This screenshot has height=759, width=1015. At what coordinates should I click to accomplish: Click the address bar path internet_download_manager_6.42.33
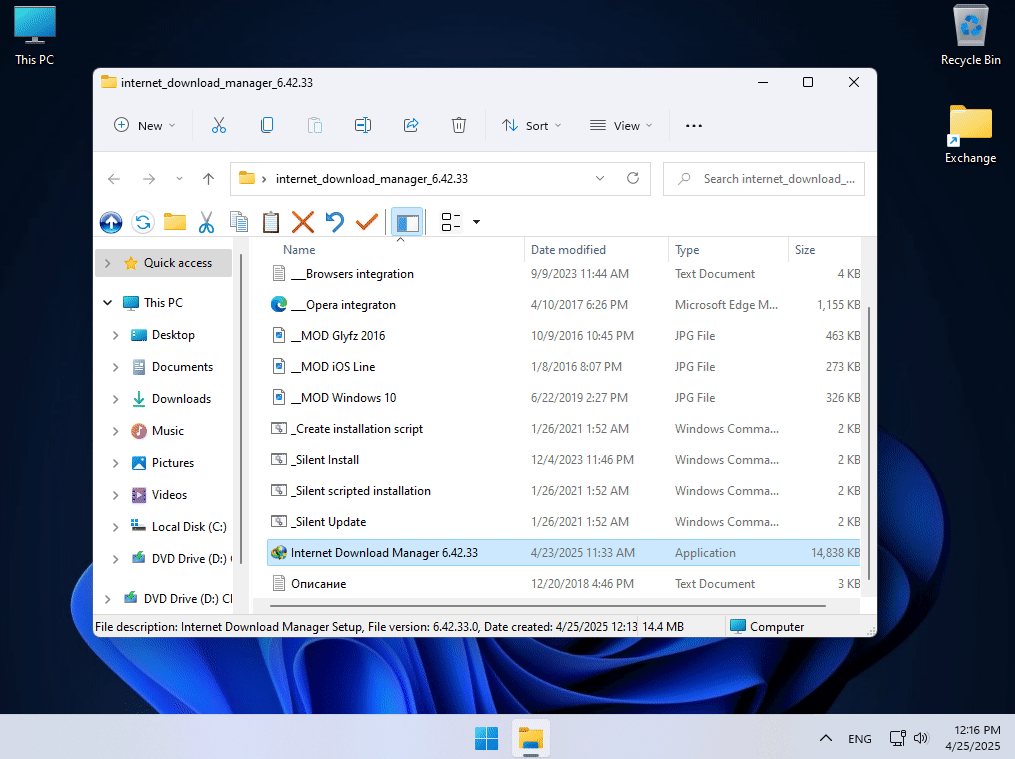click(x=372, y=179)
